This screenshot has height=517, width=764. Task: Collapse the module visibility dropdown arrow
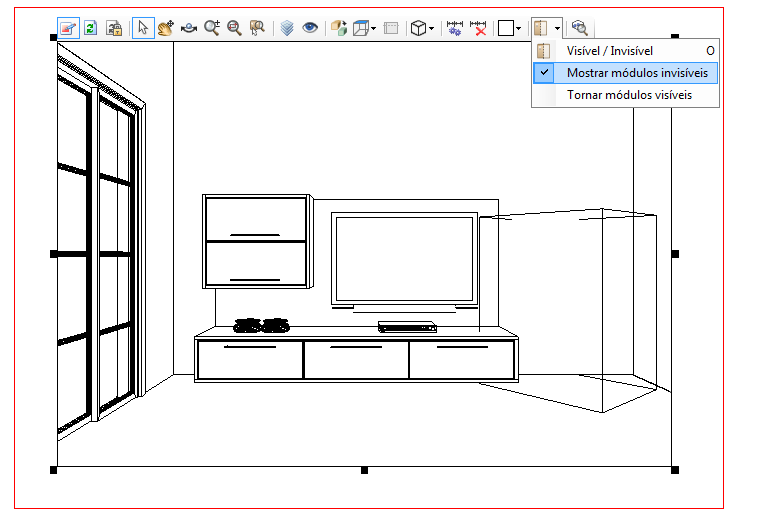click(x=557, y=28)
